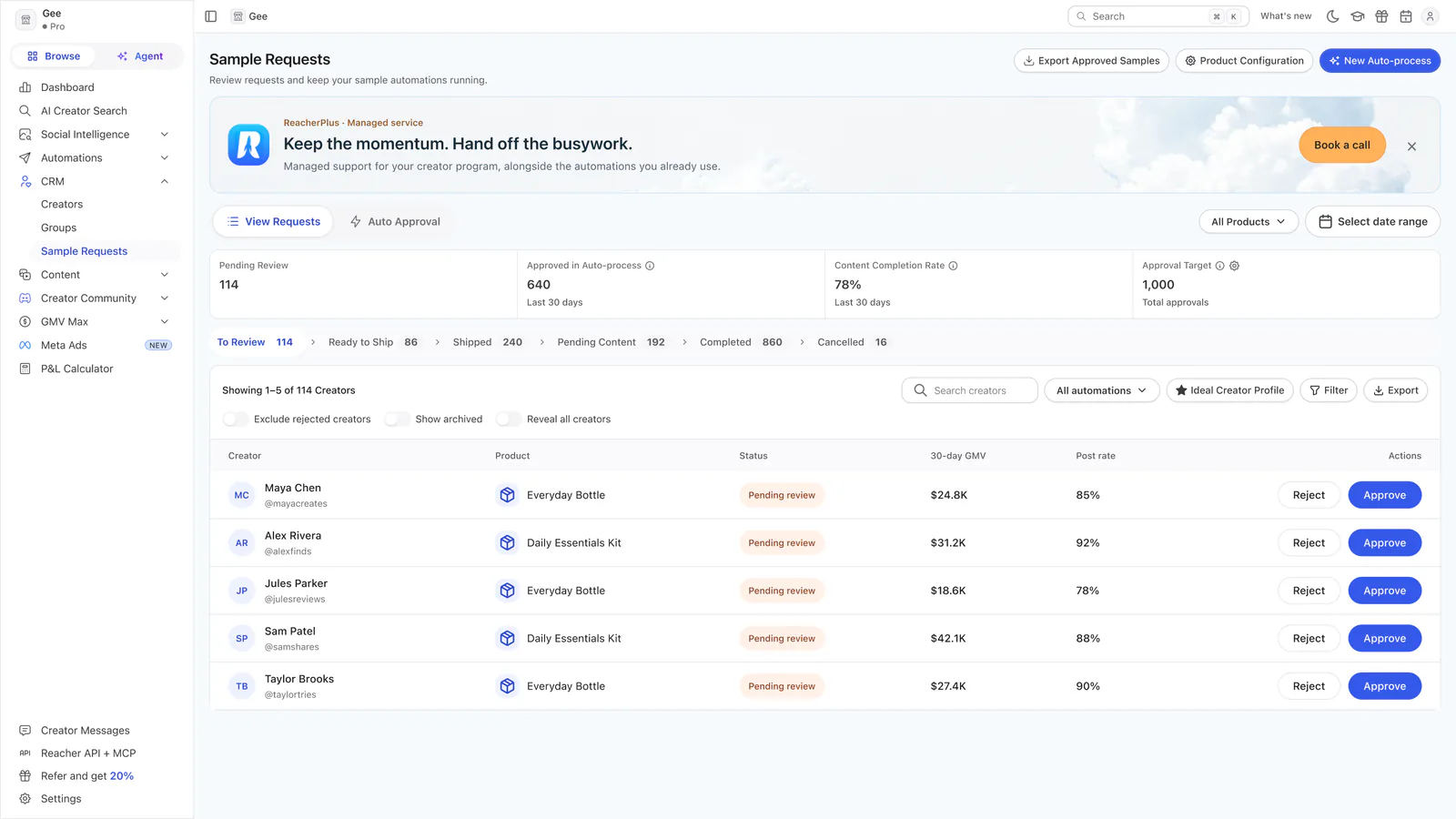1456x819 pixels.
Task: Reject Sam Patel's sample request
Action: click(x=1309, y=639)
